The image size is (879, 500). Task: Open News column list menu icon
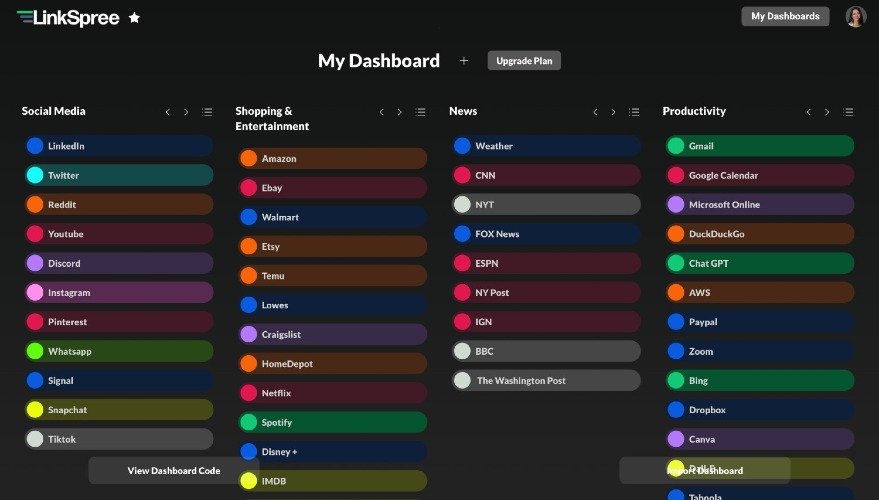(634, 112)
